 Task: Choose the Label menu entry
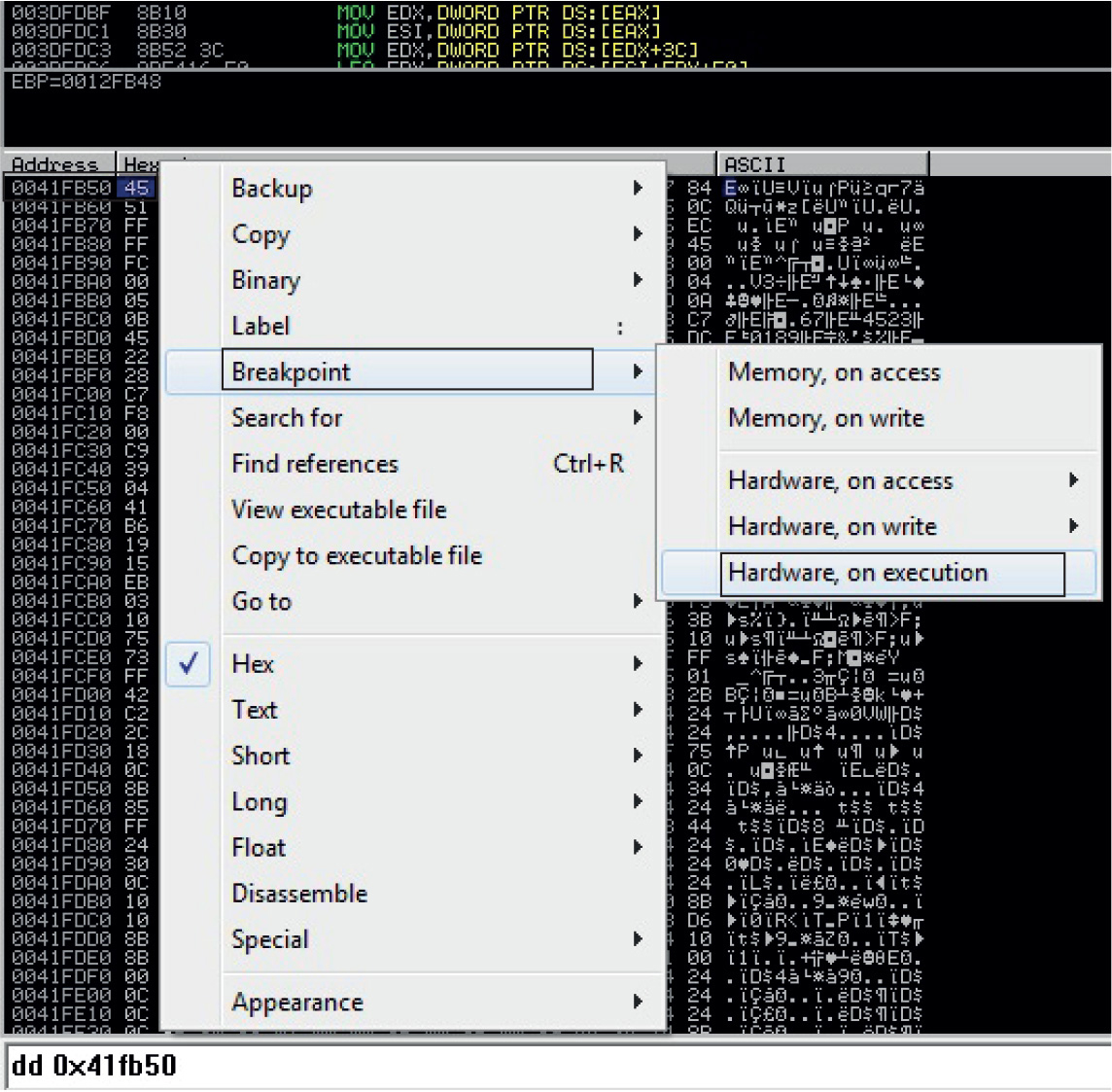(x=415, y=326)
